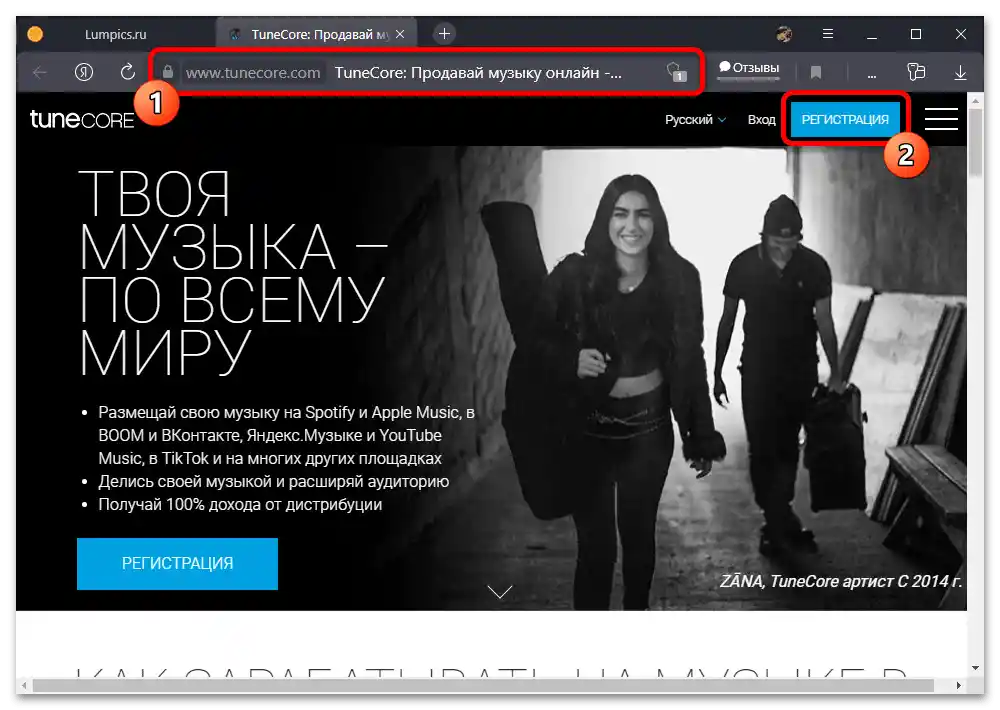Click the Делись своей музыкой bullet text

tap(274, 482)
